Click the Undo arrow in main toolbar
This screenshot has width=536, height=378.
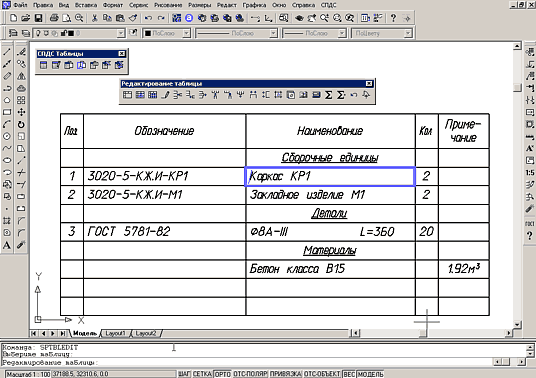pos(148,18)
